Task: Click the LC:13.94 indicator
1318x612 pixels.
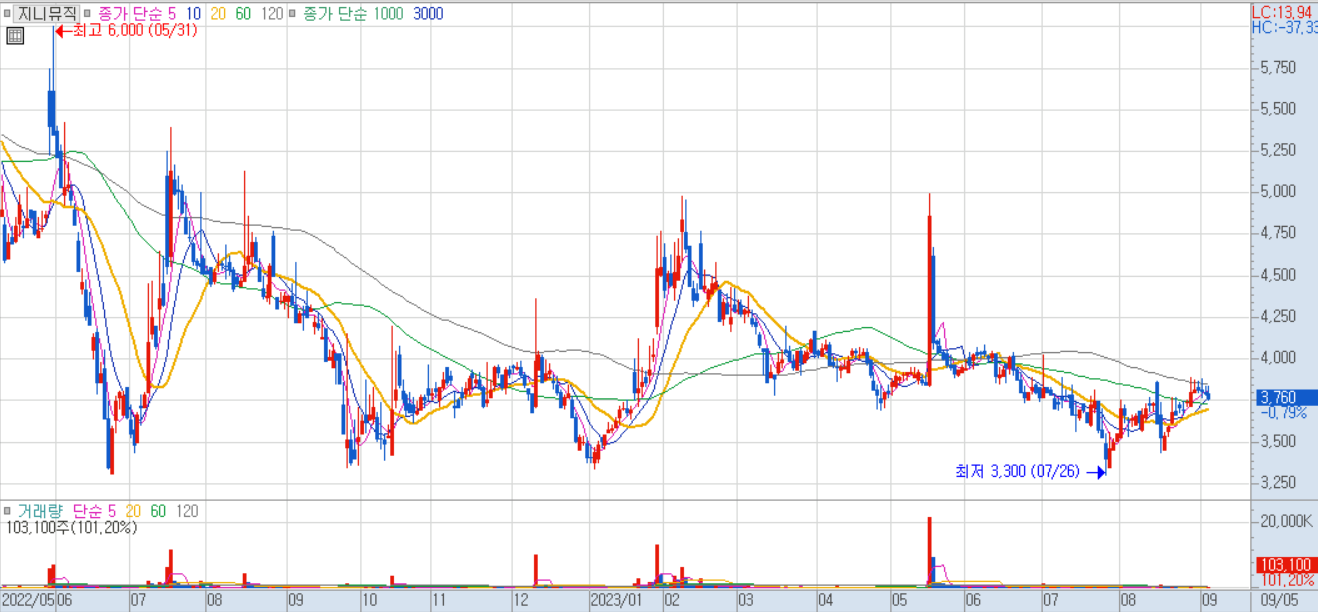Action: [1284, 11]
